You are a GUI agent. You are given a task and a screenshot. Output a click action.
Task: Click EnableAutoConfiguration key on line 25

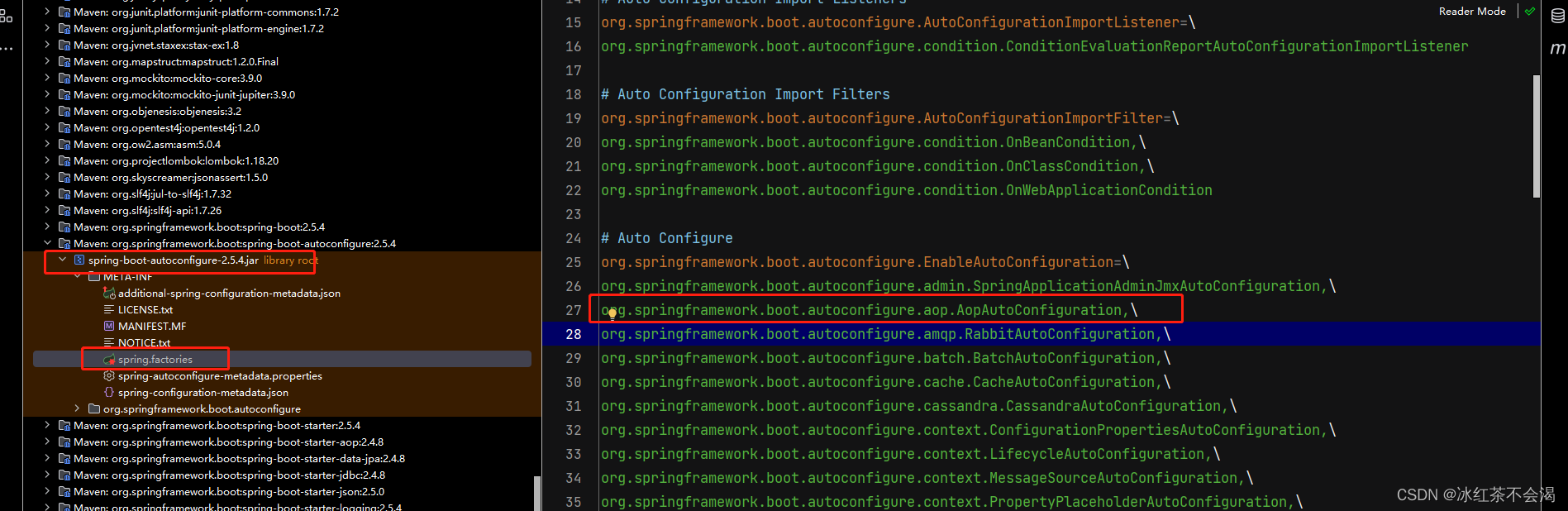[x=1018, y=262]
